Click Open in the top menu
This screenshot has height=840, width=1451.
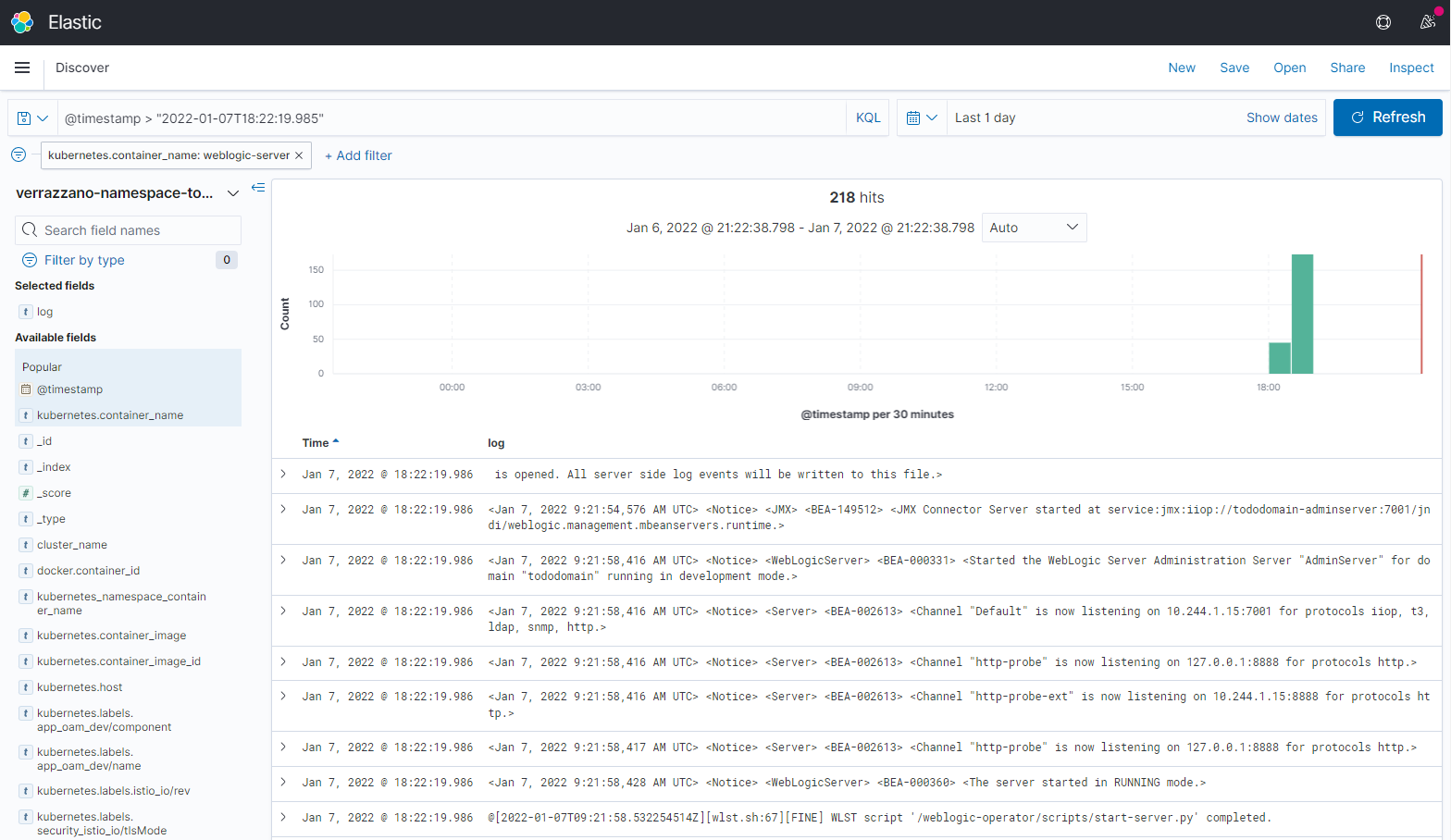point(1290,68)
